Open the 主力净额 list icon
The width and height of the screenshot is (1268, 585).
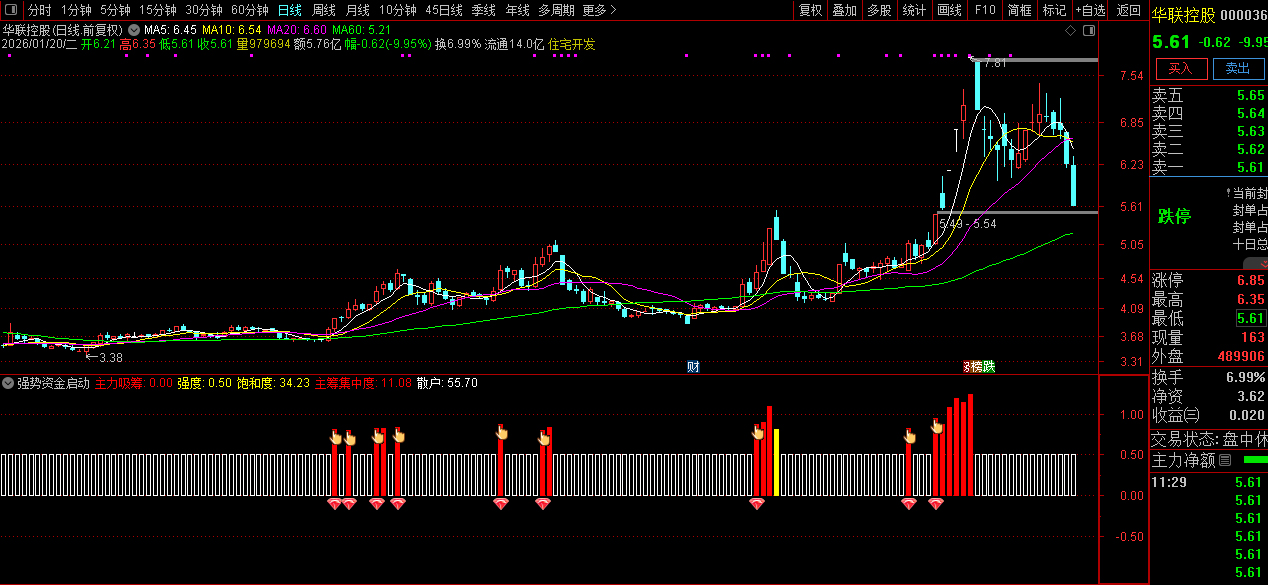point(1225,461)
